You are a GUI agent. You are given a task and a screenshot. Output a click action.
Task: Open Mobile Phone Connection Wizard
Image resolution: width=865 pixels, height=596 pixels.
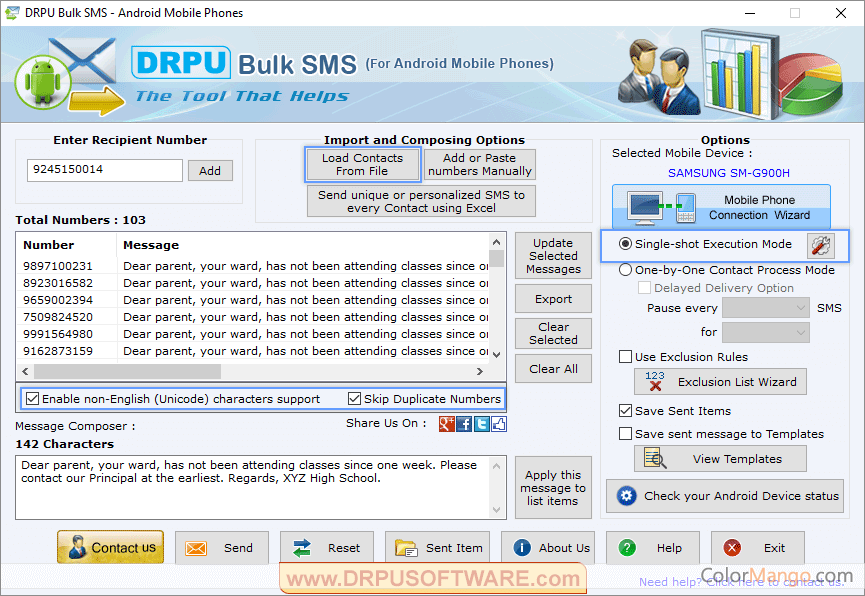click(721, 207)
